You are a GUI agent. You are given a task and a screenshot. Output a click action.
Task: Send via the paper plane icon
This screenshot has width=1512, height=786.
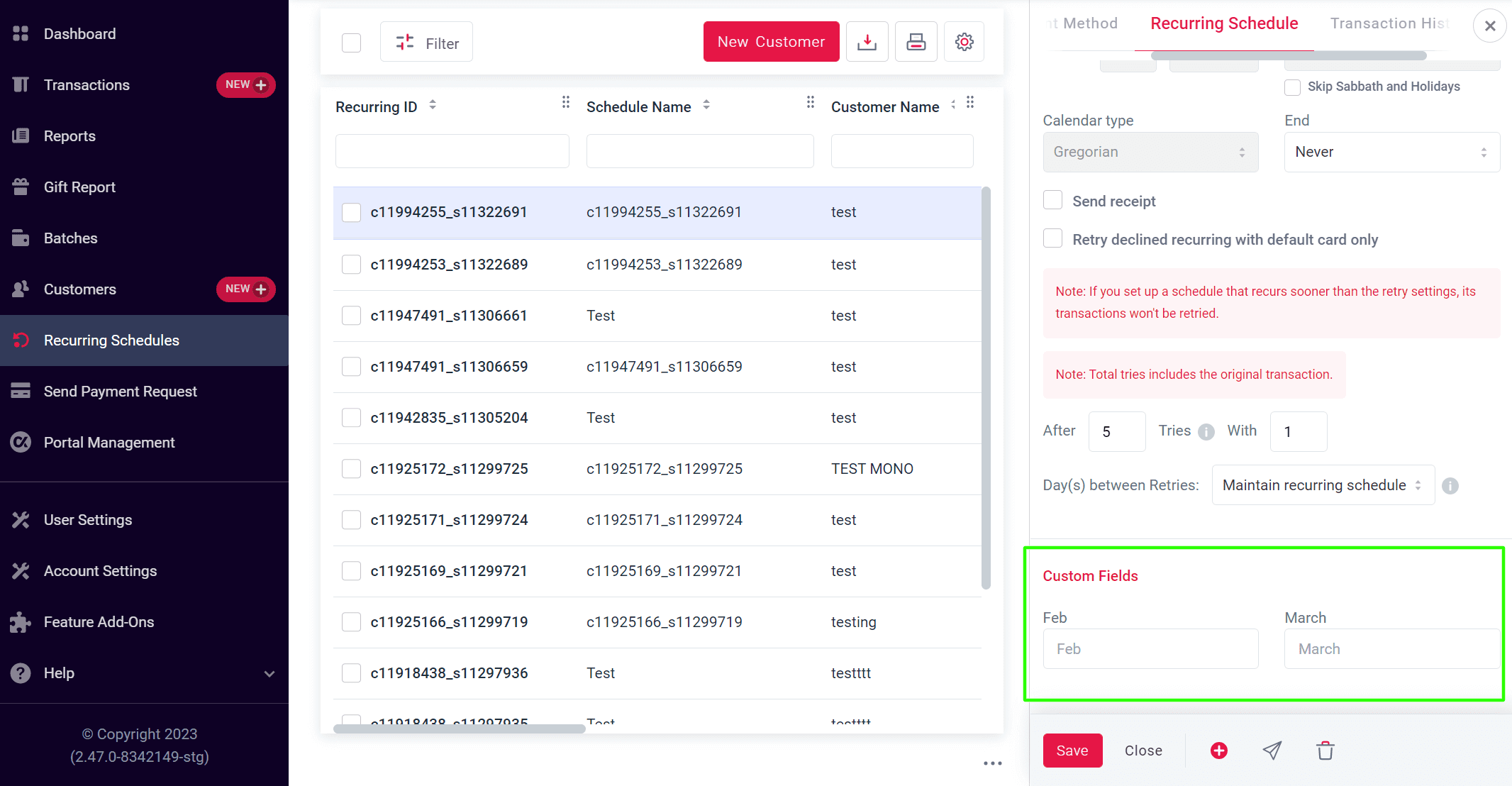point(1272,750)
